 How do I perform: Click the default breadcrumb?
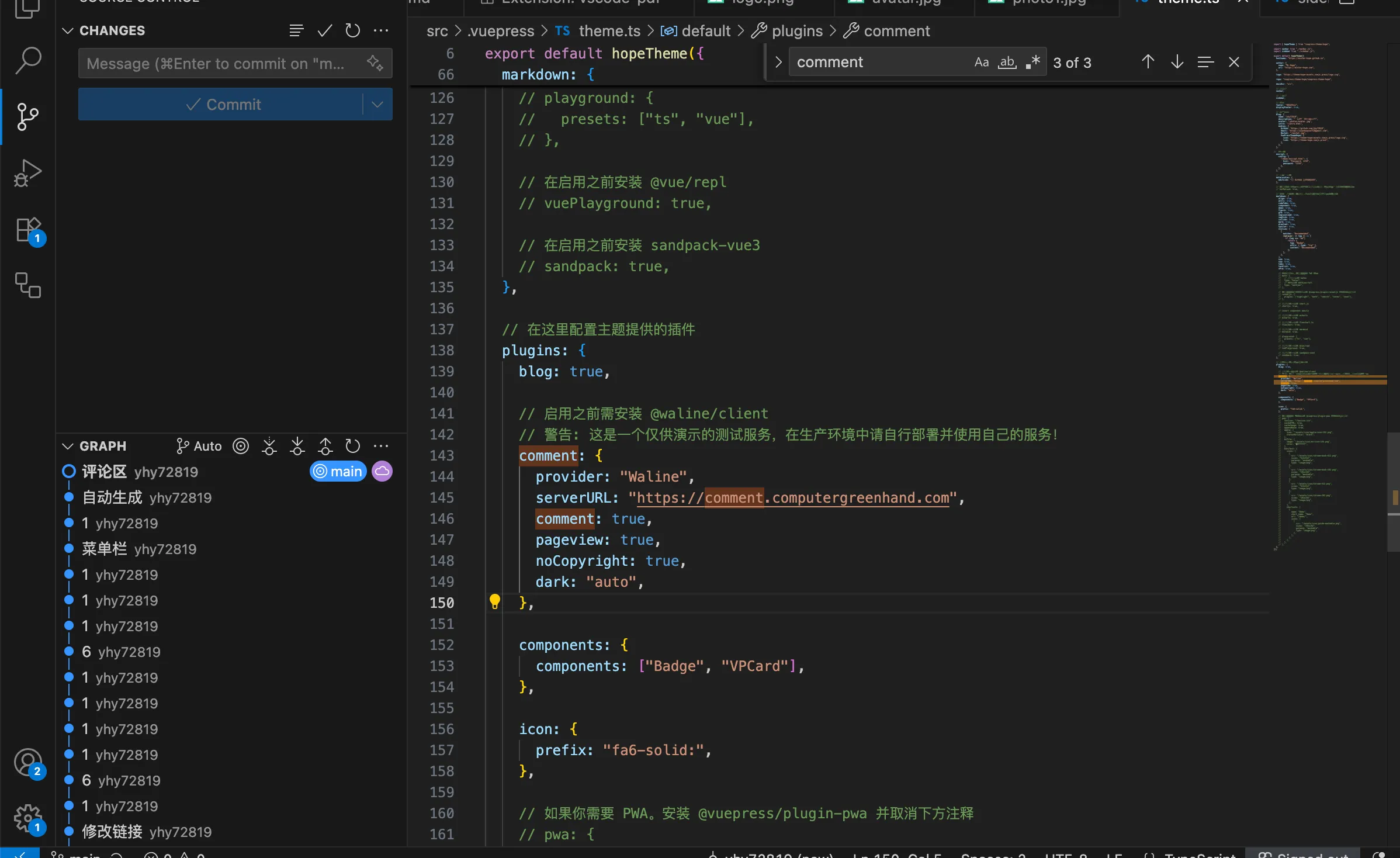pyautogui.click(x=695, y=31)
